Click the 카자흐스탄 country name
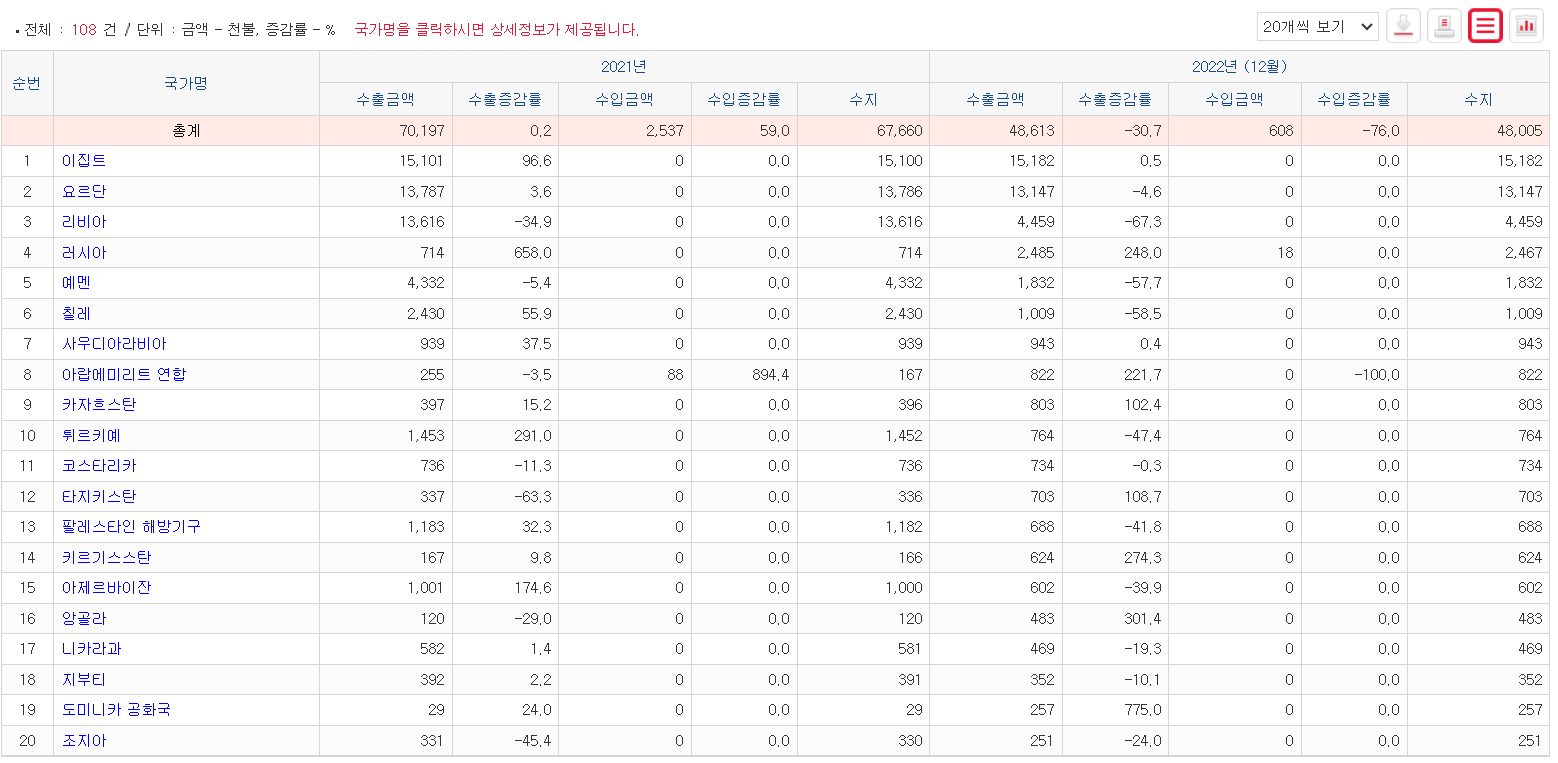The image size is (1558, 763). (x=99, y=405)
